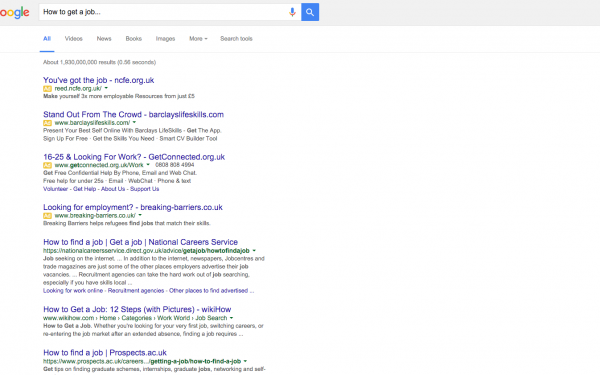Open 'Stand Out From The Crowd' Barclays link
Viewport: 600px width, 375px height.
(x=133, y=114)
